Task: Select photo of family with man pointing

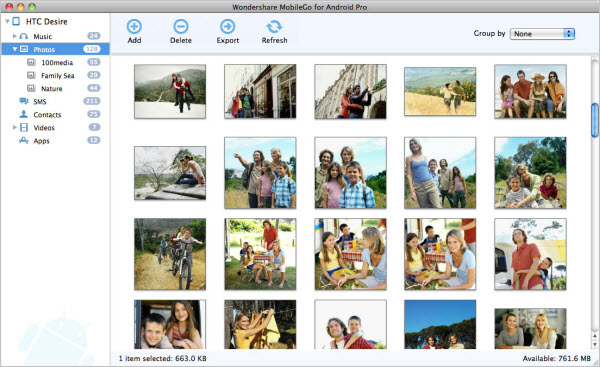Action: pyautogui.click(x=260, y=173)
